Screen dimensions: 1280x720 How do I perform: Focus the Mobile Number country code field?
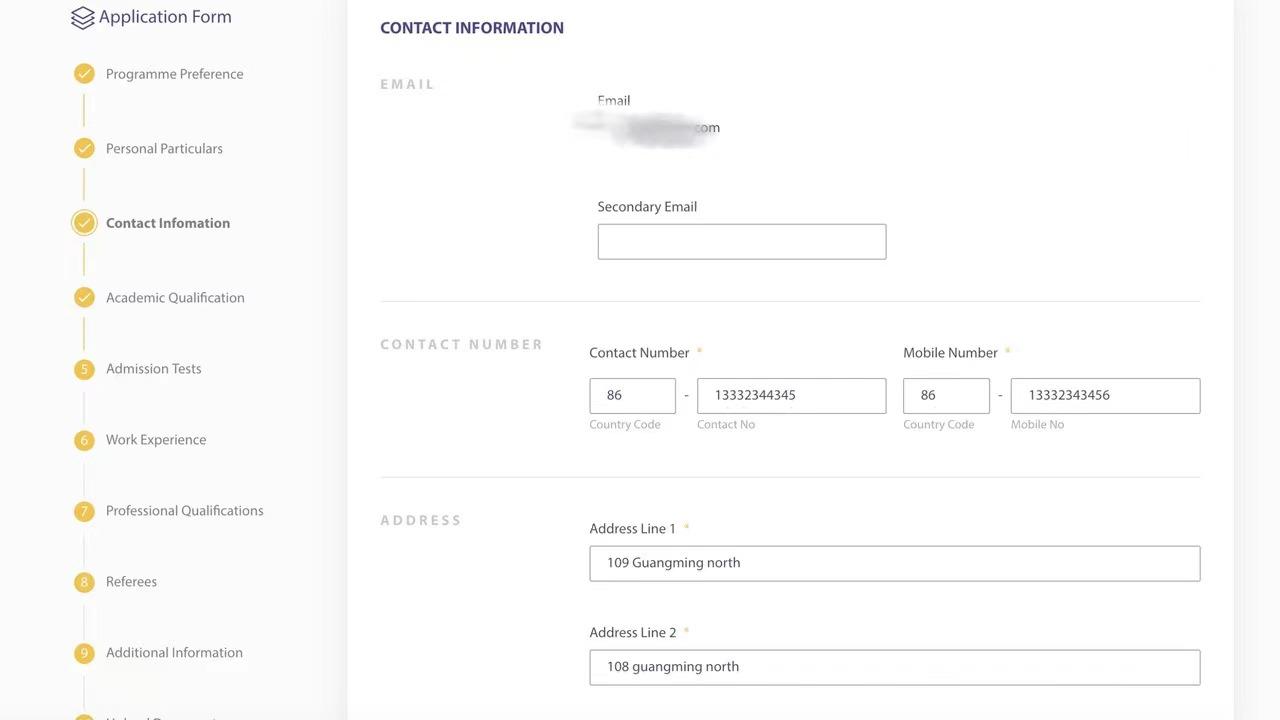[946, 396]
